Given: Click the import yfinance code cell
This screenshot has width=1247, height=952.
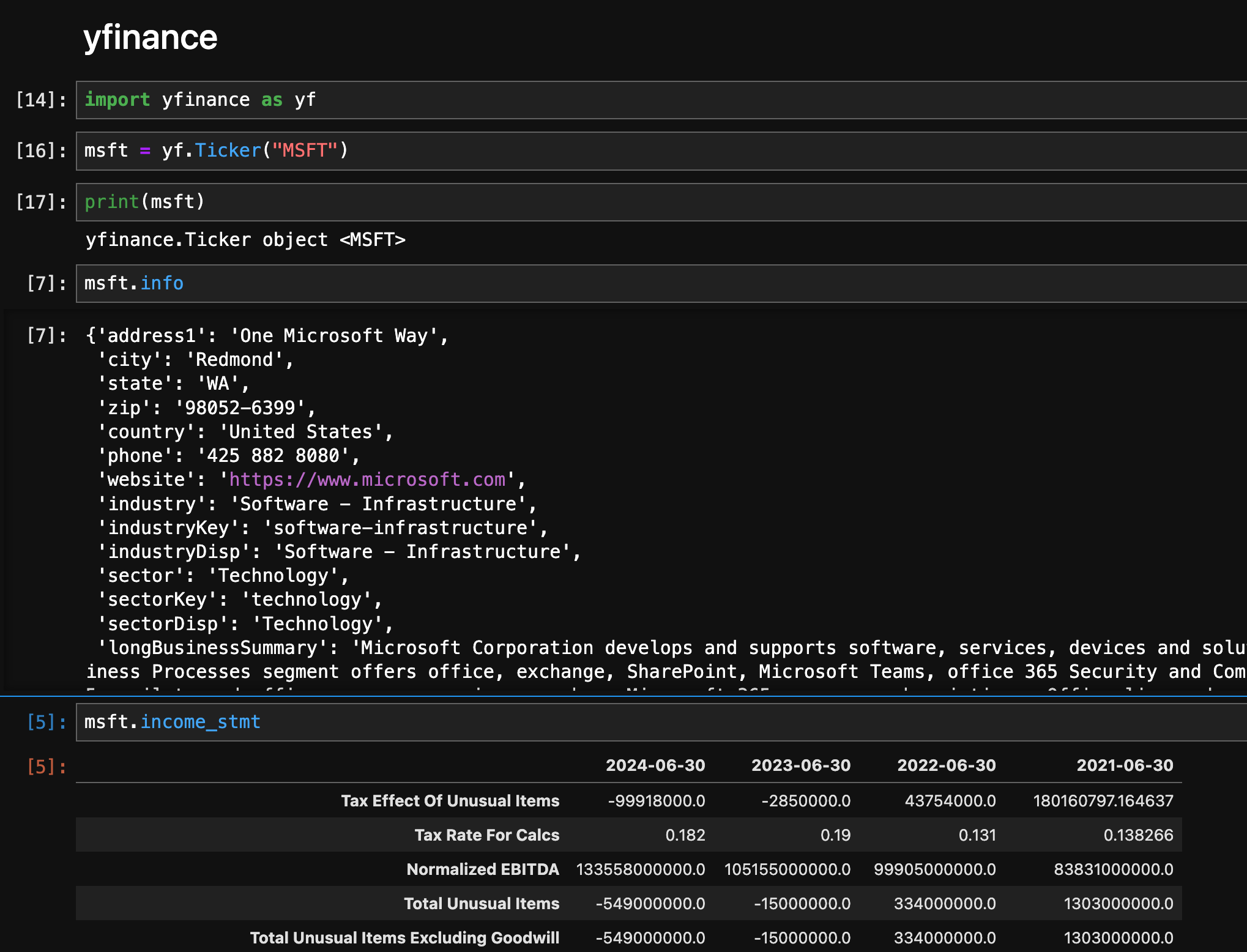Looking at the screenshot, I should coord(661,100).
